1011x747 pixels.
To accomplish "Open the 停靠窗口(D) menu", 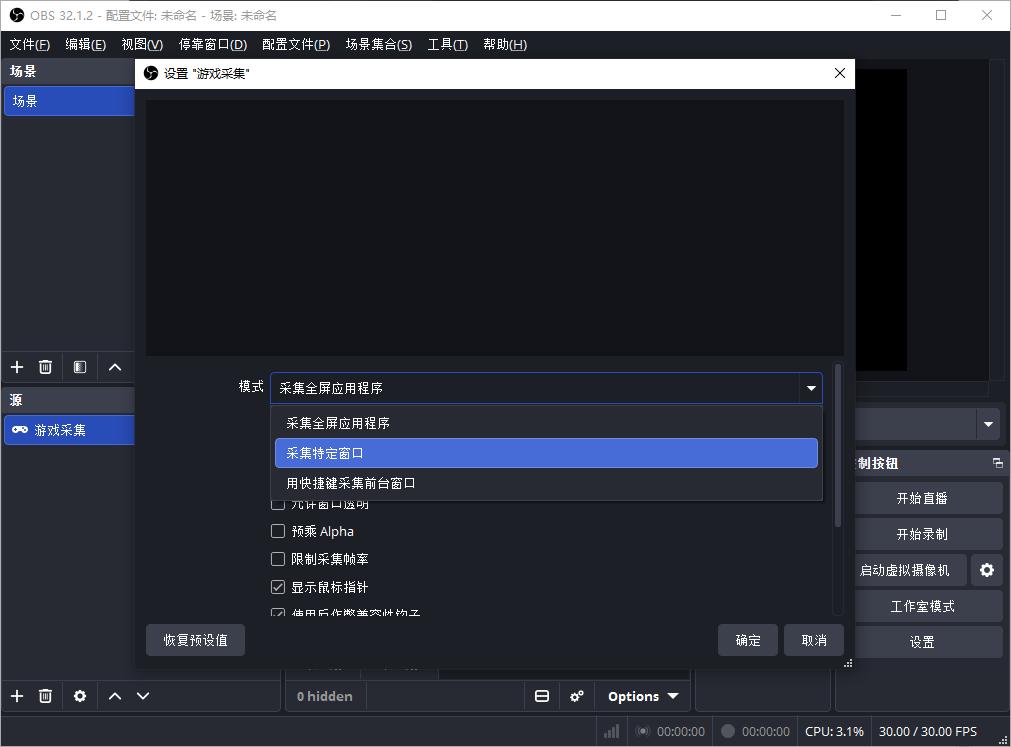I will pos(213,44).
